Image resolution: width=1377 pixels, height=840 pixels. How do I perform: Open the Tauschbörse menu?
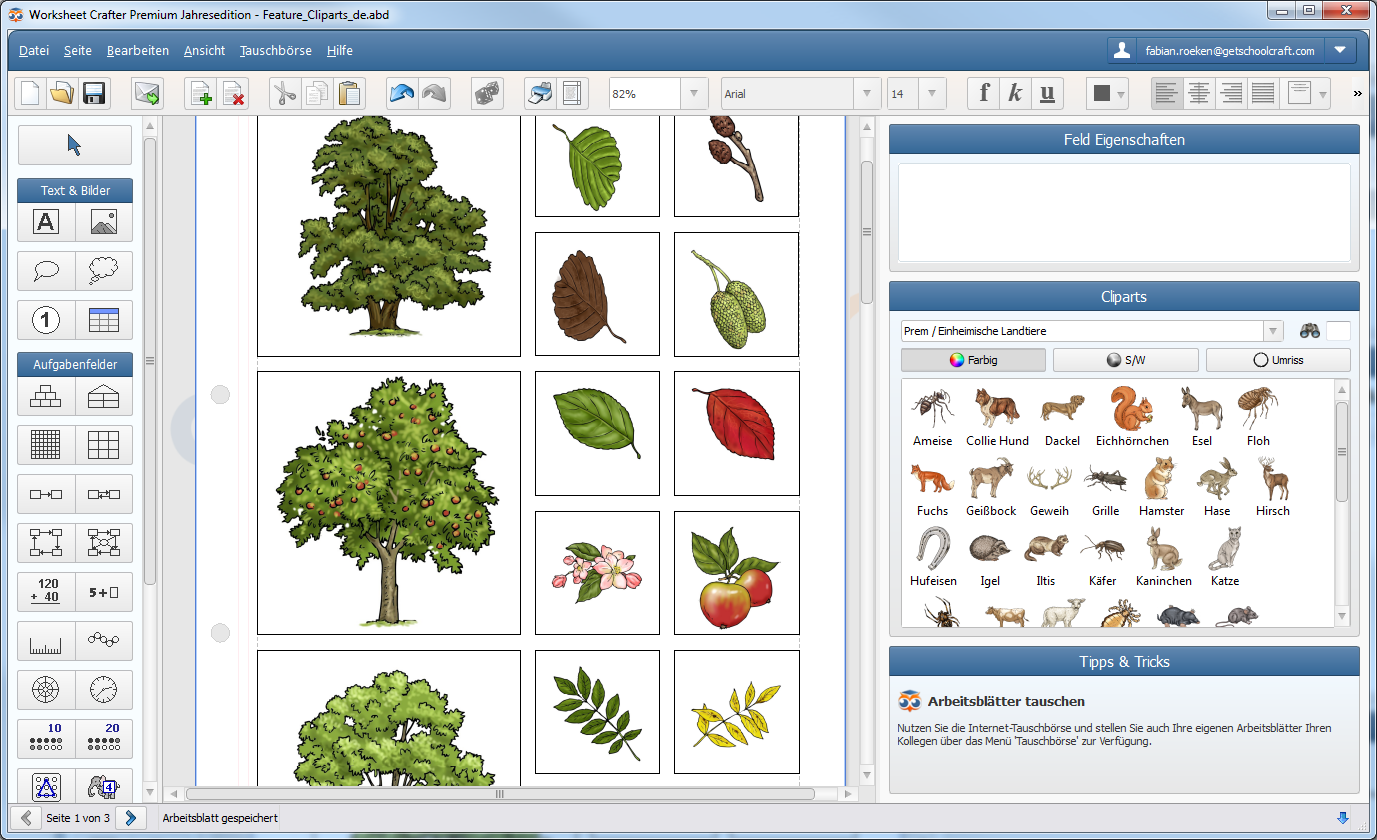pyautogui.click(x=275, y=50)
